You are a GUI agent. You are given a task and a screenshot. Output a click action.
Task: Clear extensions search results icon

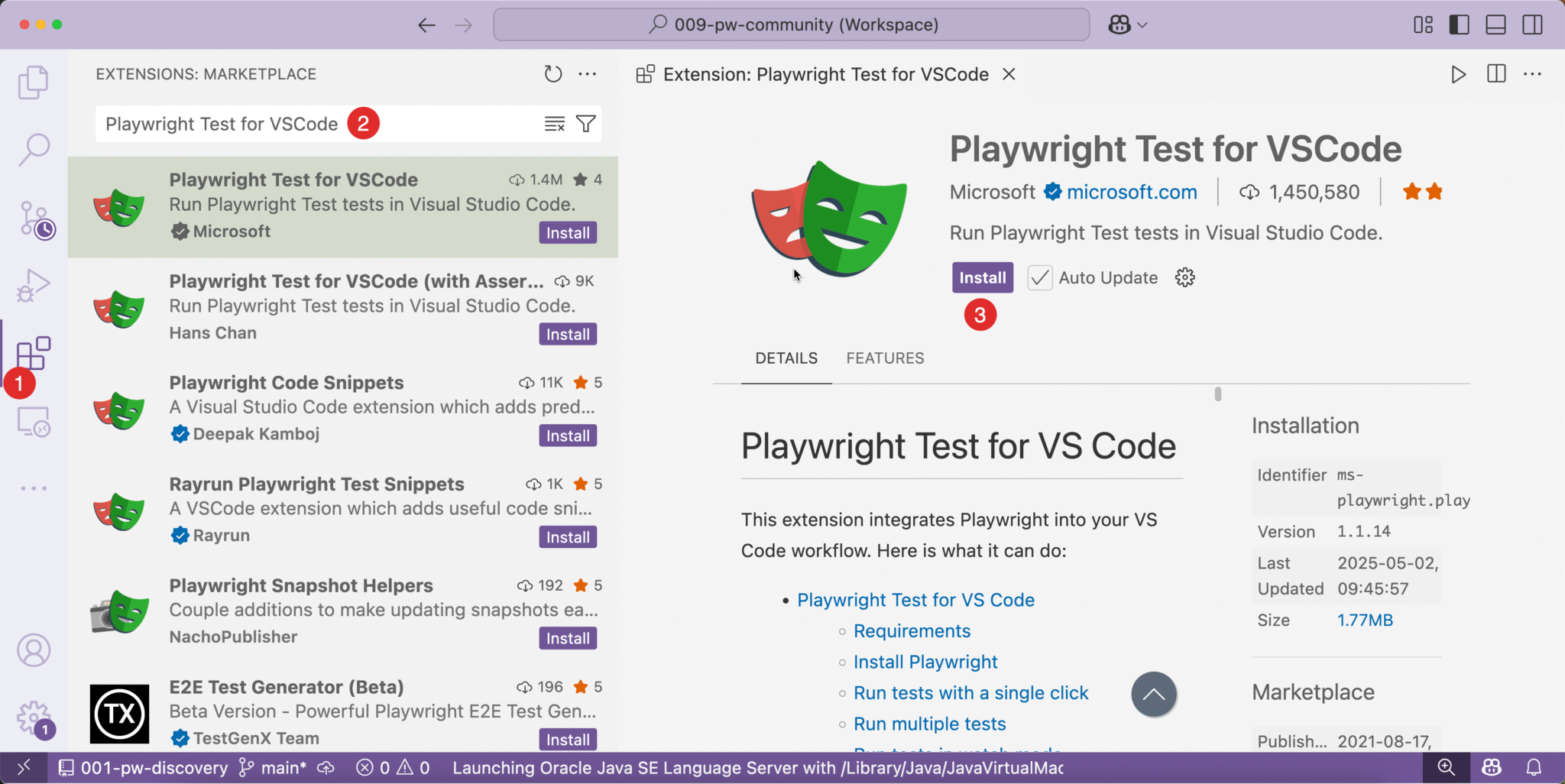click(555, 124)
